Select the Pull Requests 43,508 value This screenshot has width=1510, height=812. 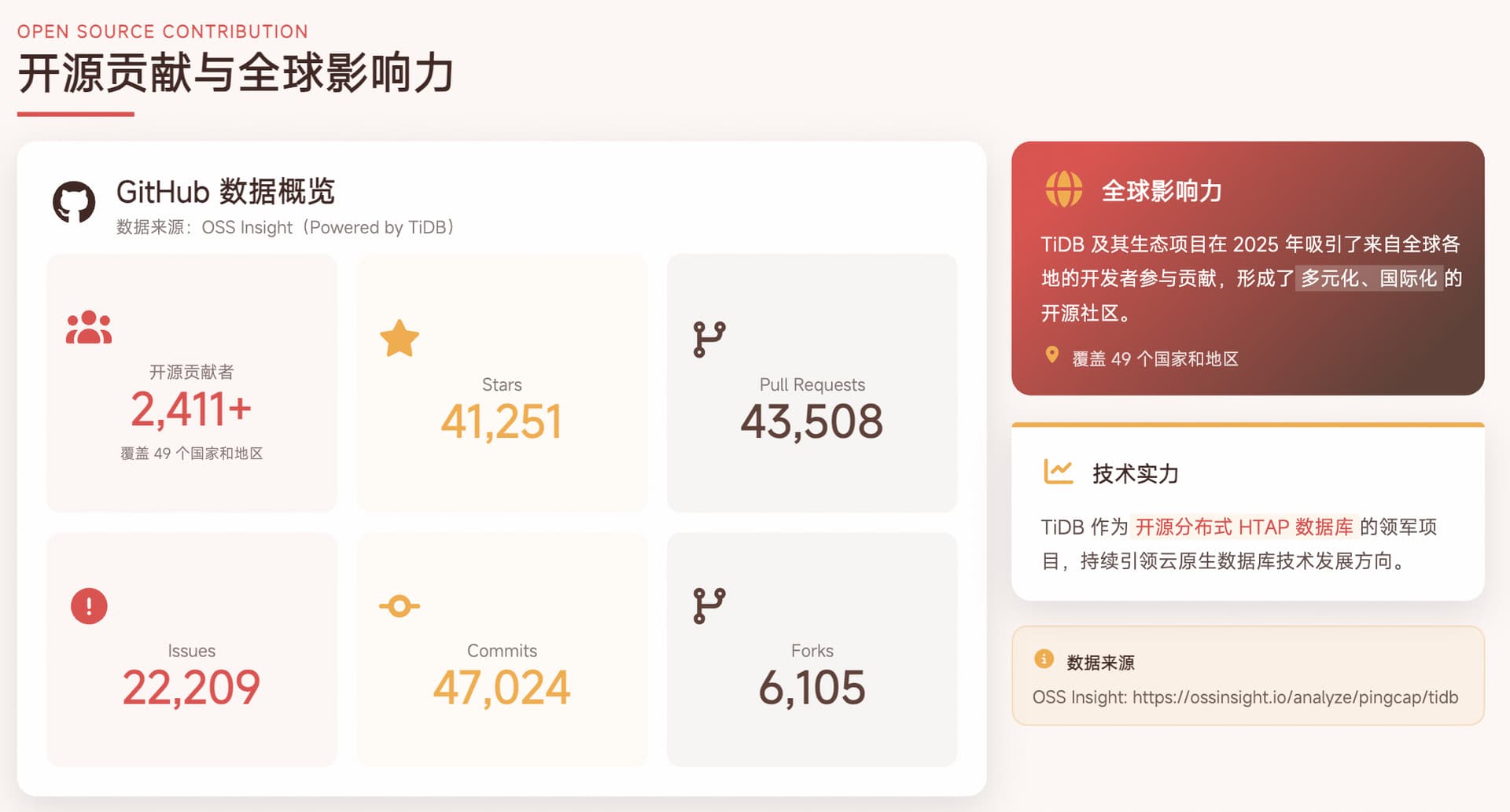click(812, 421)
